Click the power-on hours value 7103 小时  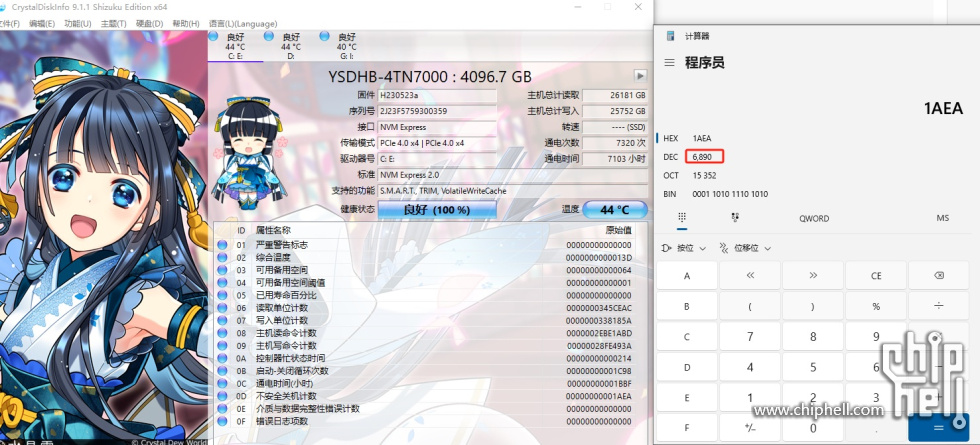click(615, 159)
